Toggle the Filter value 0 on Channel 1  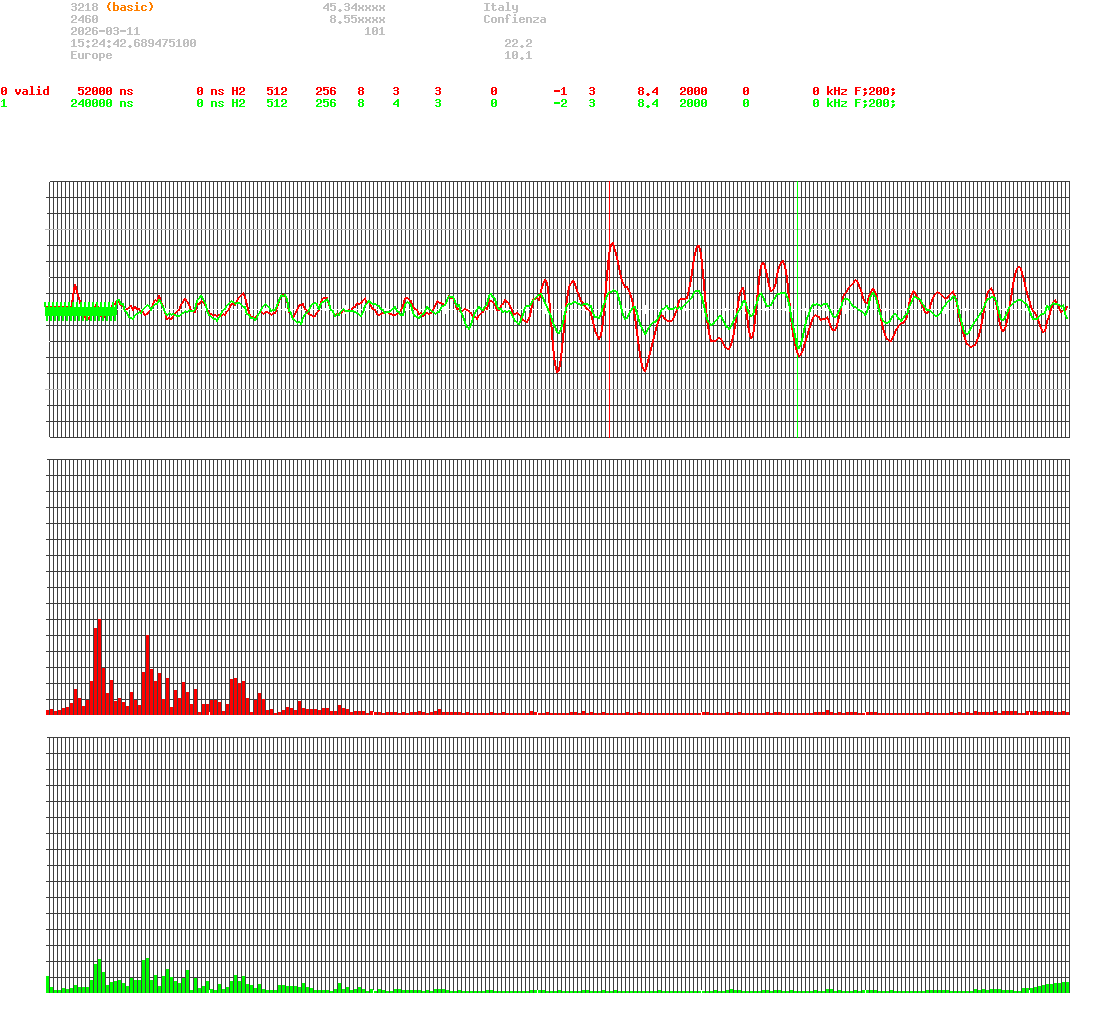[744, 103]
